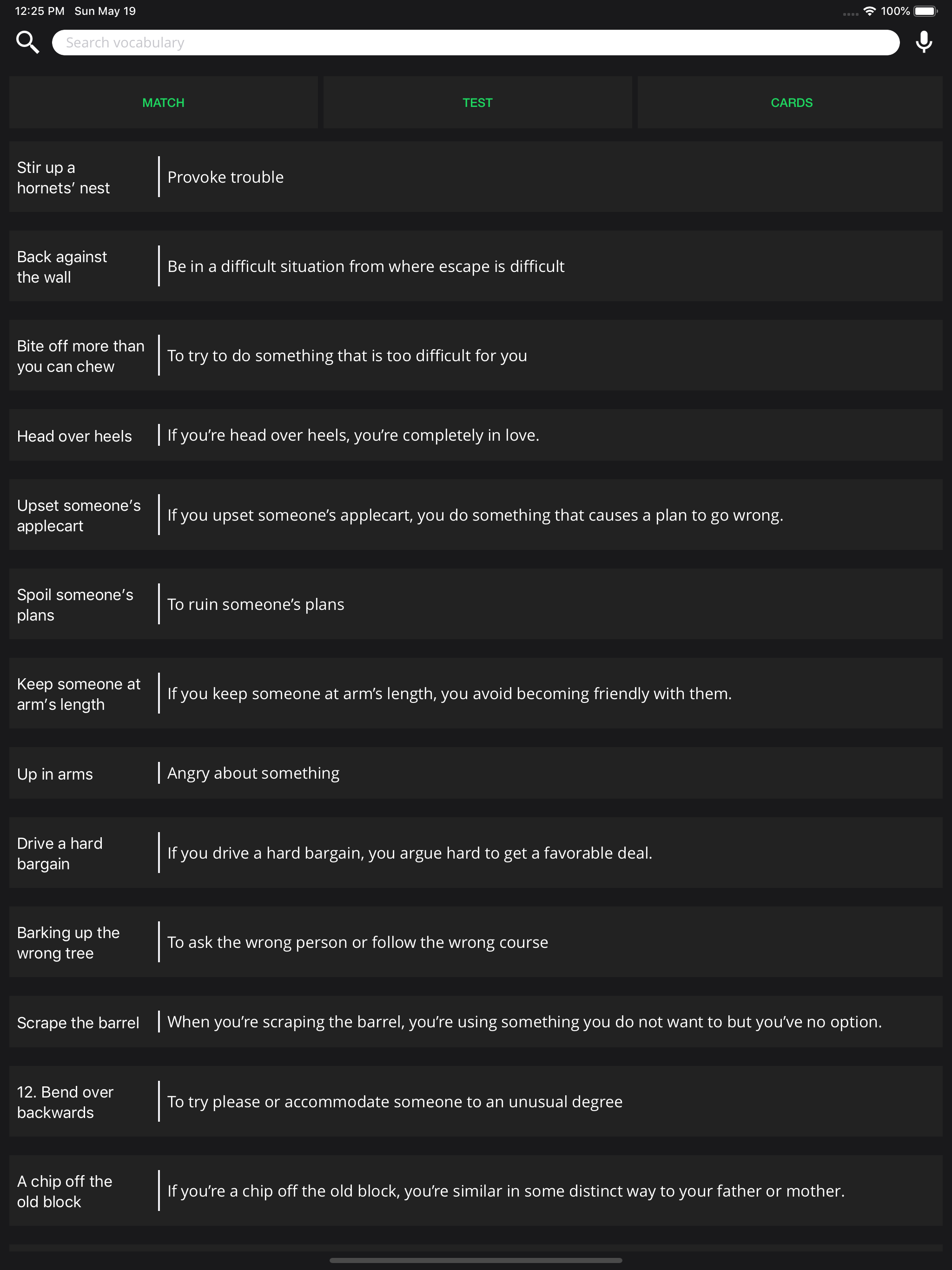Switch to the TEST tab

478,102
